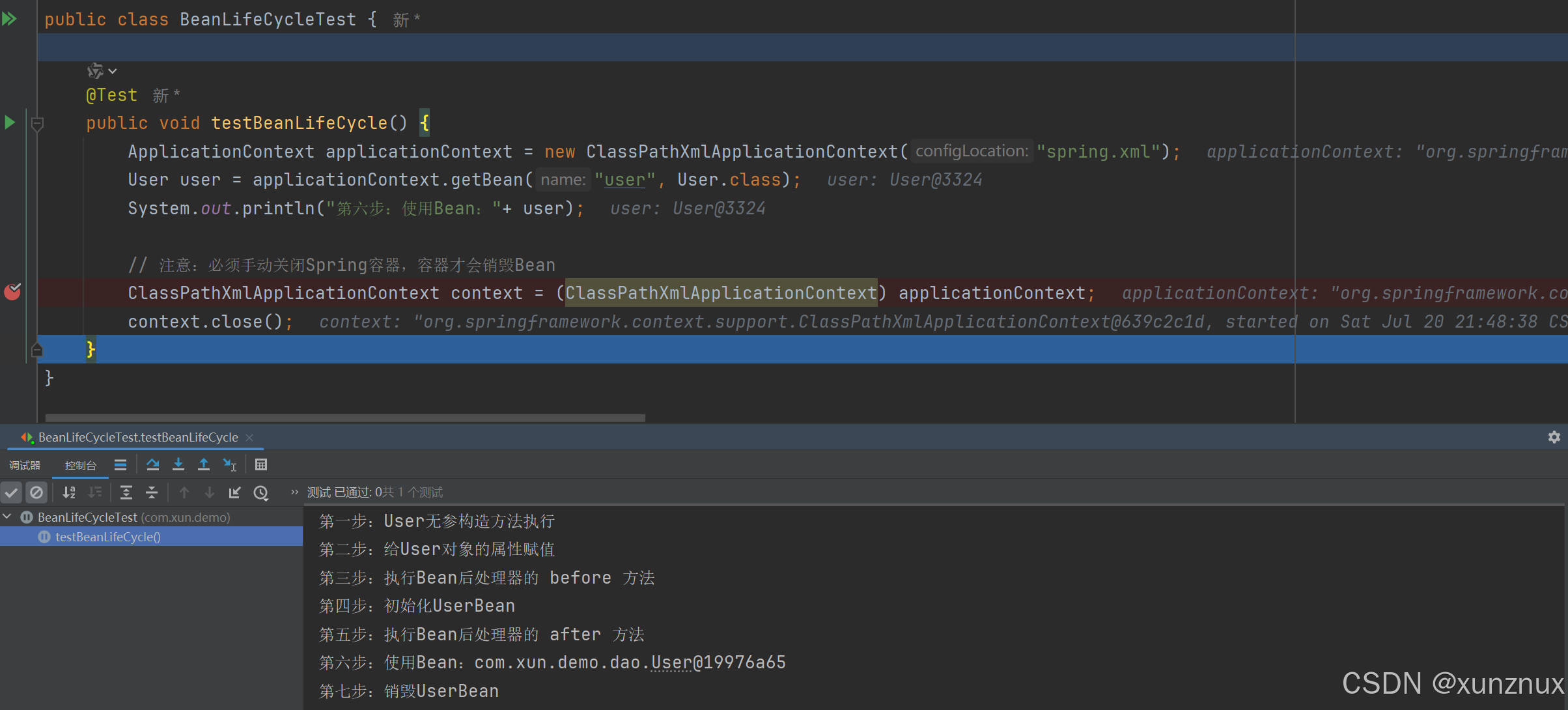This screenshot has height=710, width=1568.
Task: Click console line 第一步:User无参构造方法执行
Action: pyautogui.click(x=437, y=521)
